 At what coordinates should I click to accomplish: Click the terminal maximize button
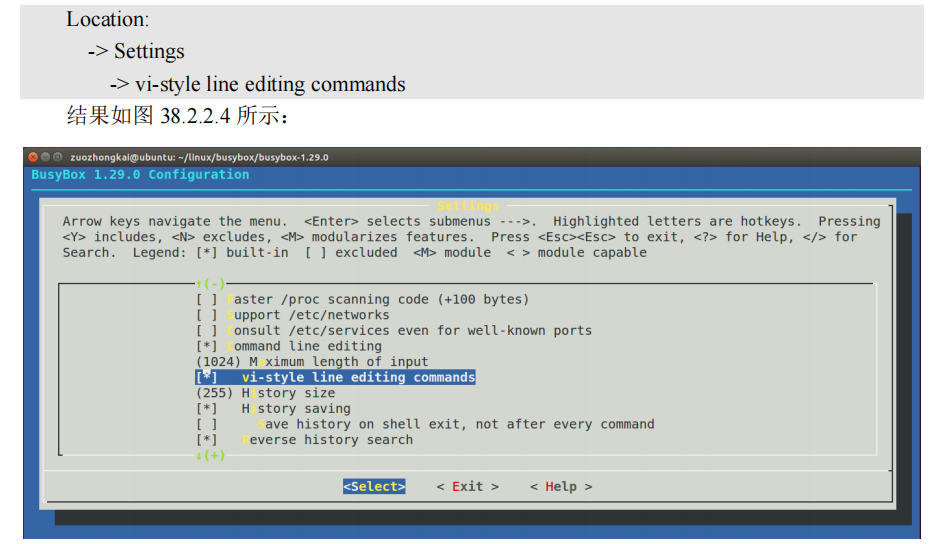click(57, 157)
